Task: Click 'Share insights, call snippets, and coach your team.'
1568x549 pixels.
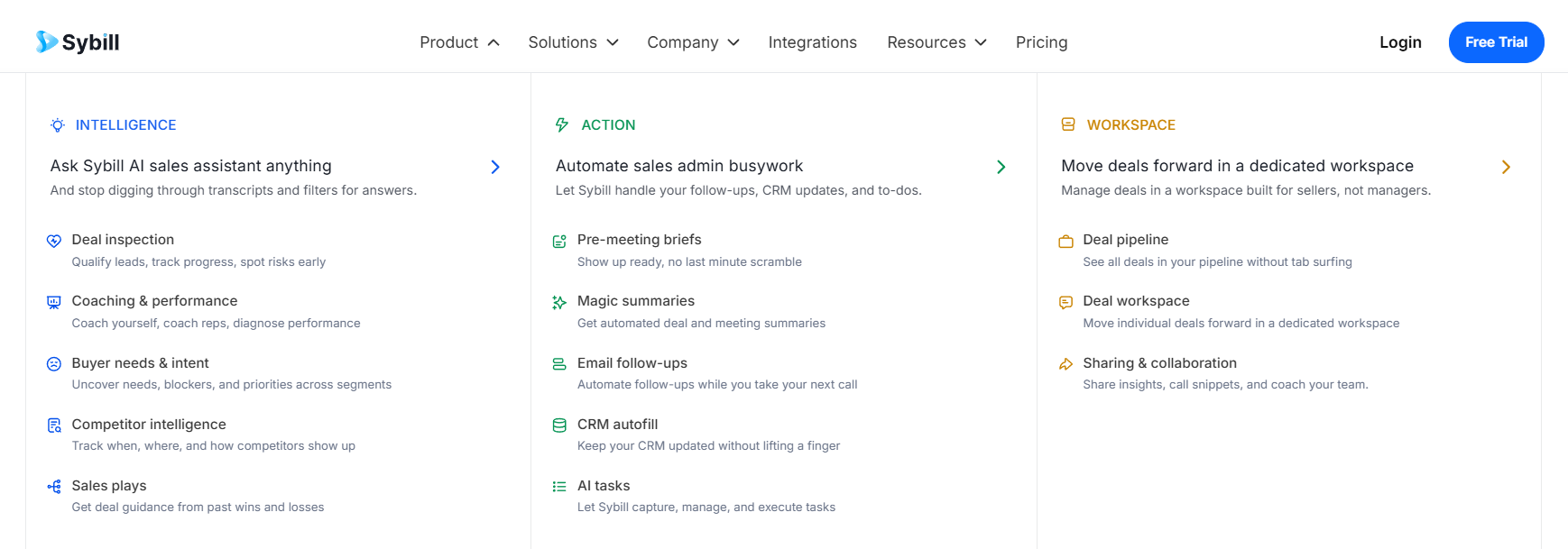Action: 1225,384
